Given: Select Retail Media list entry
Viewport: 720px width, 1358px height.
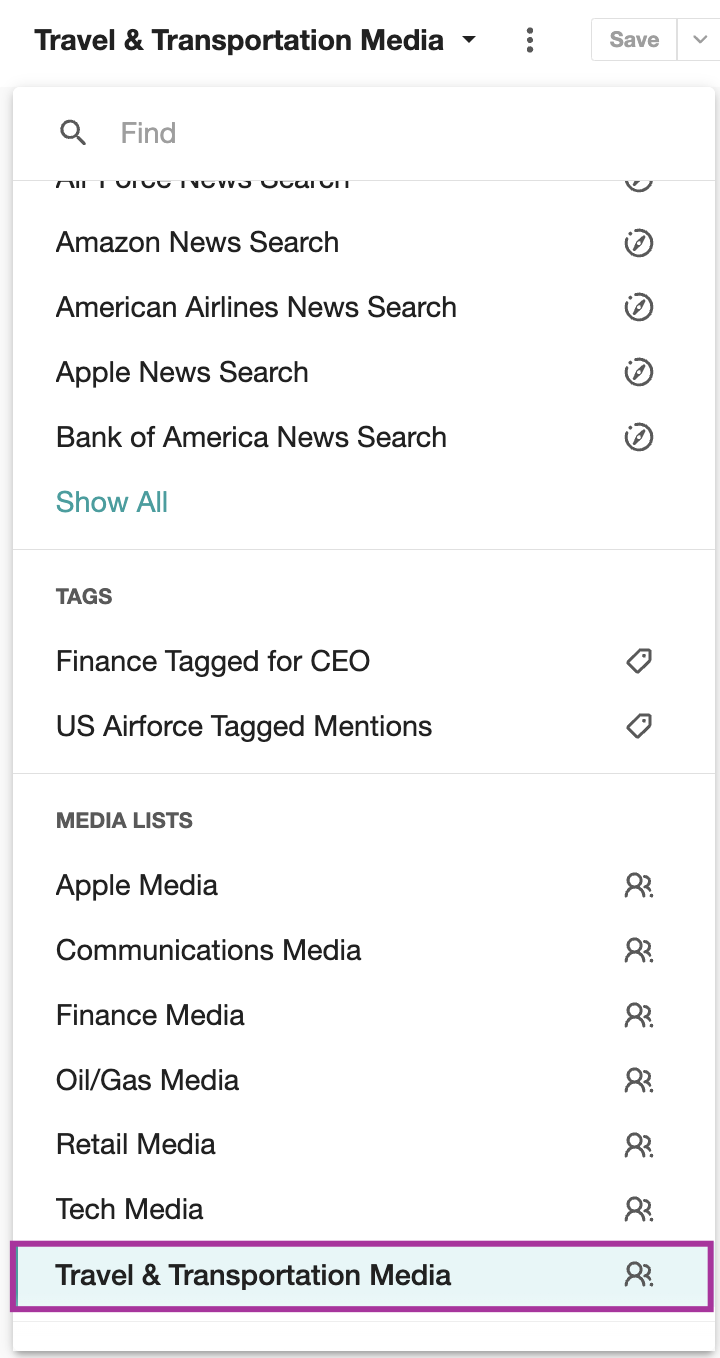Looking at the screenshot, I should [x=363, y=1144].
